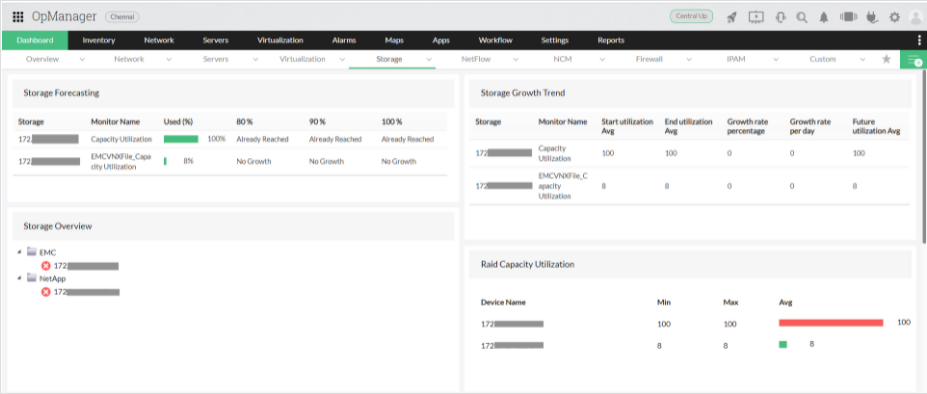This screenshot has height=394, width=927.
Task: Expand the NetFlow tab dropdown chevron
Action: (x=516, y=59)
